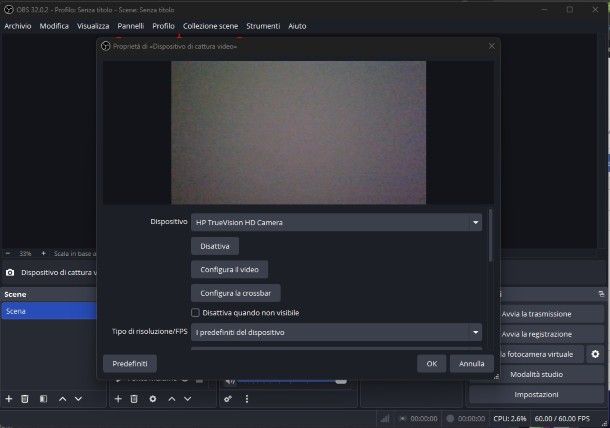Click the Scene panel header
The width and height of the screenshot is (610, 428).
click(49, 295)
